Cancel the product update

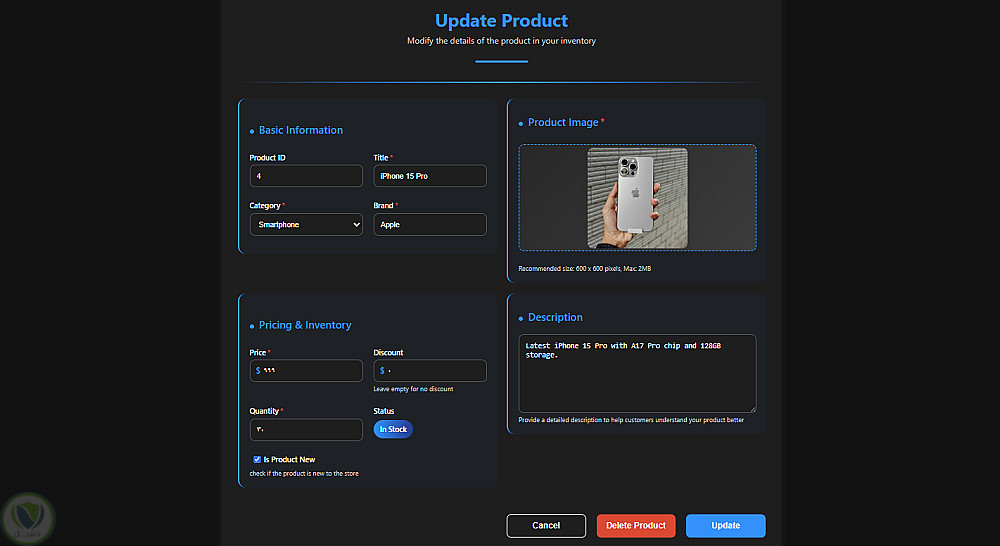click(546, 526)
